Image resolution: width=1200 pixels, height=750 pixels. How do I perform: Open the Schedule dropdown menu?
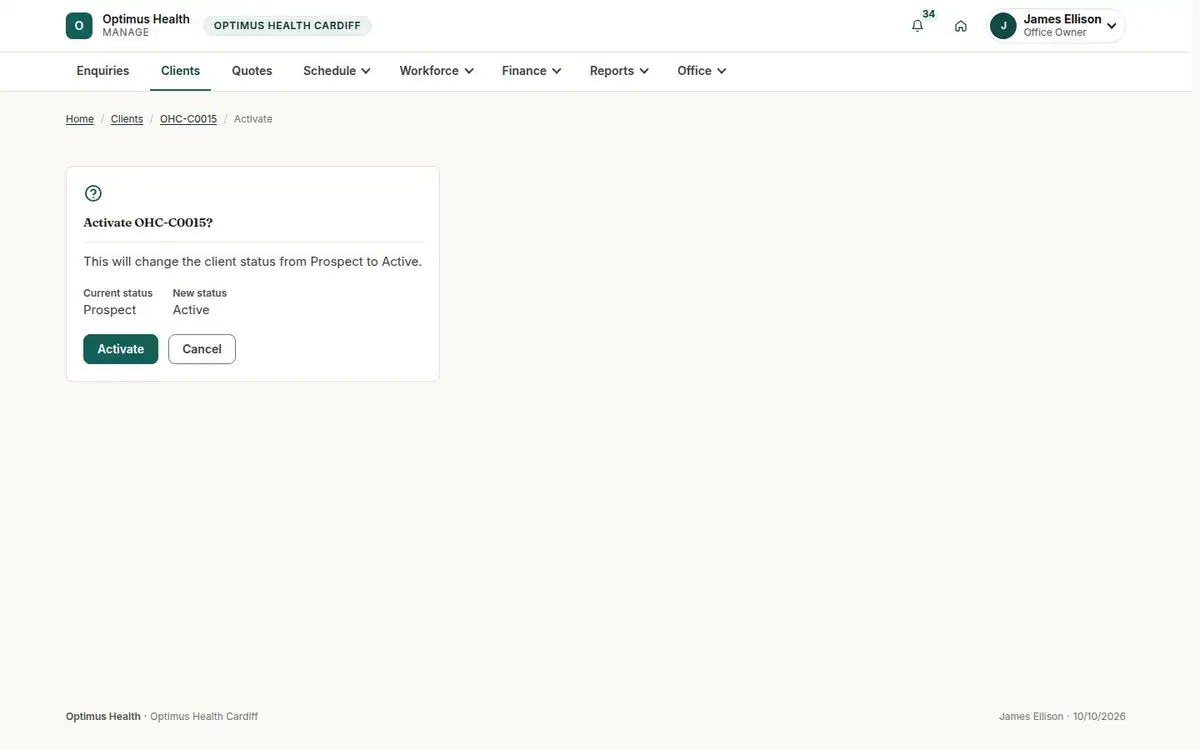pyautogui.click(x=337, y=71)
